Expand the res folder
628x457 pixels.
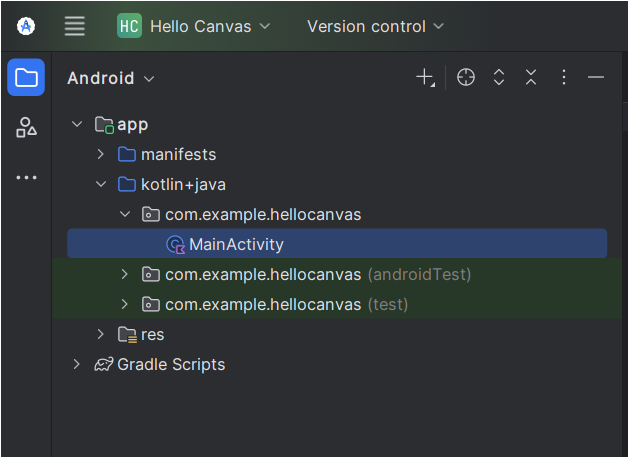tap(101, 334)
